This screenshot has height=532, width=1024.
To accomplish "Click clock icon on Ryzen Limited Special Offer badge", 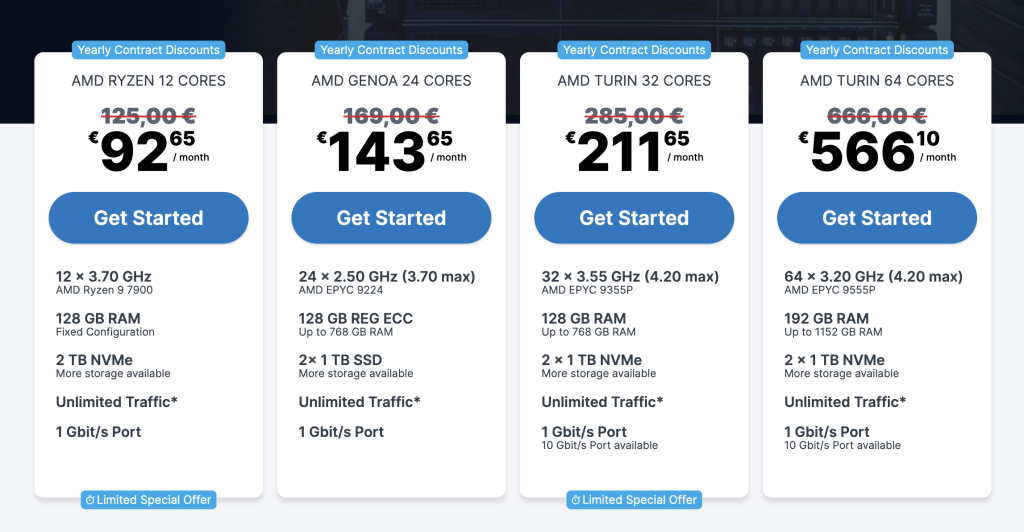I will pos(90,500).
